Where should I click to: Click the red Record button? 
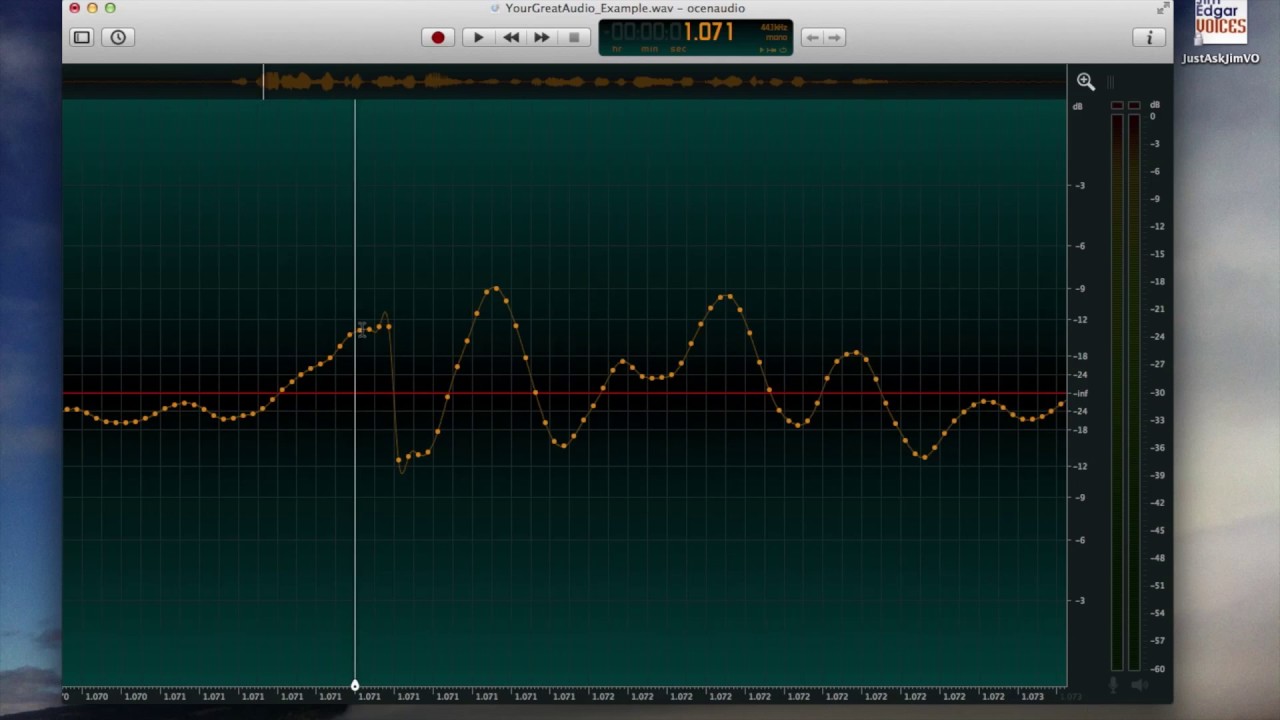coord(438,37)
